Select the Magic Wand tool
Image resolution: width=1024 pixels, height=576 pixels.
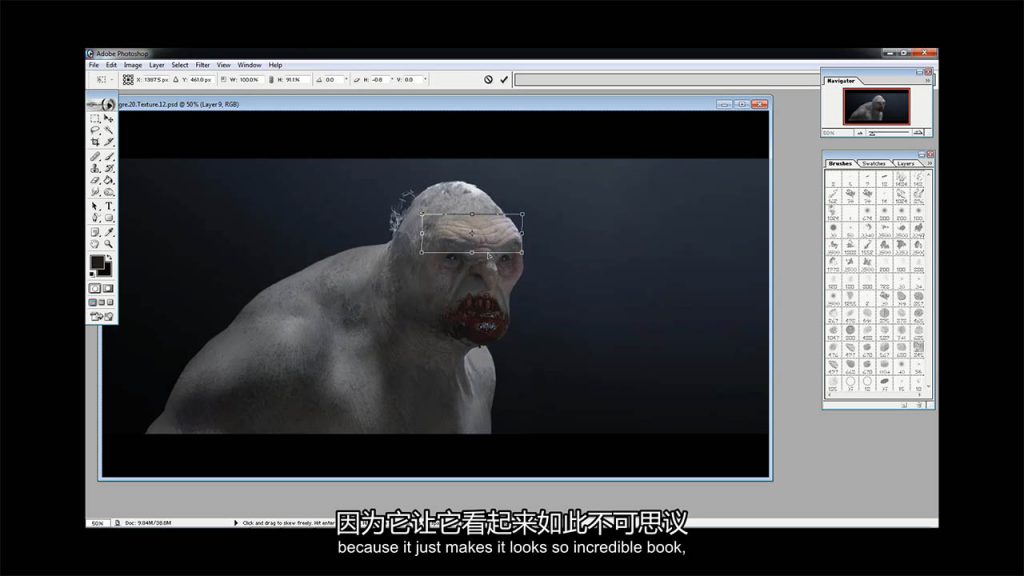pos(109,130)
